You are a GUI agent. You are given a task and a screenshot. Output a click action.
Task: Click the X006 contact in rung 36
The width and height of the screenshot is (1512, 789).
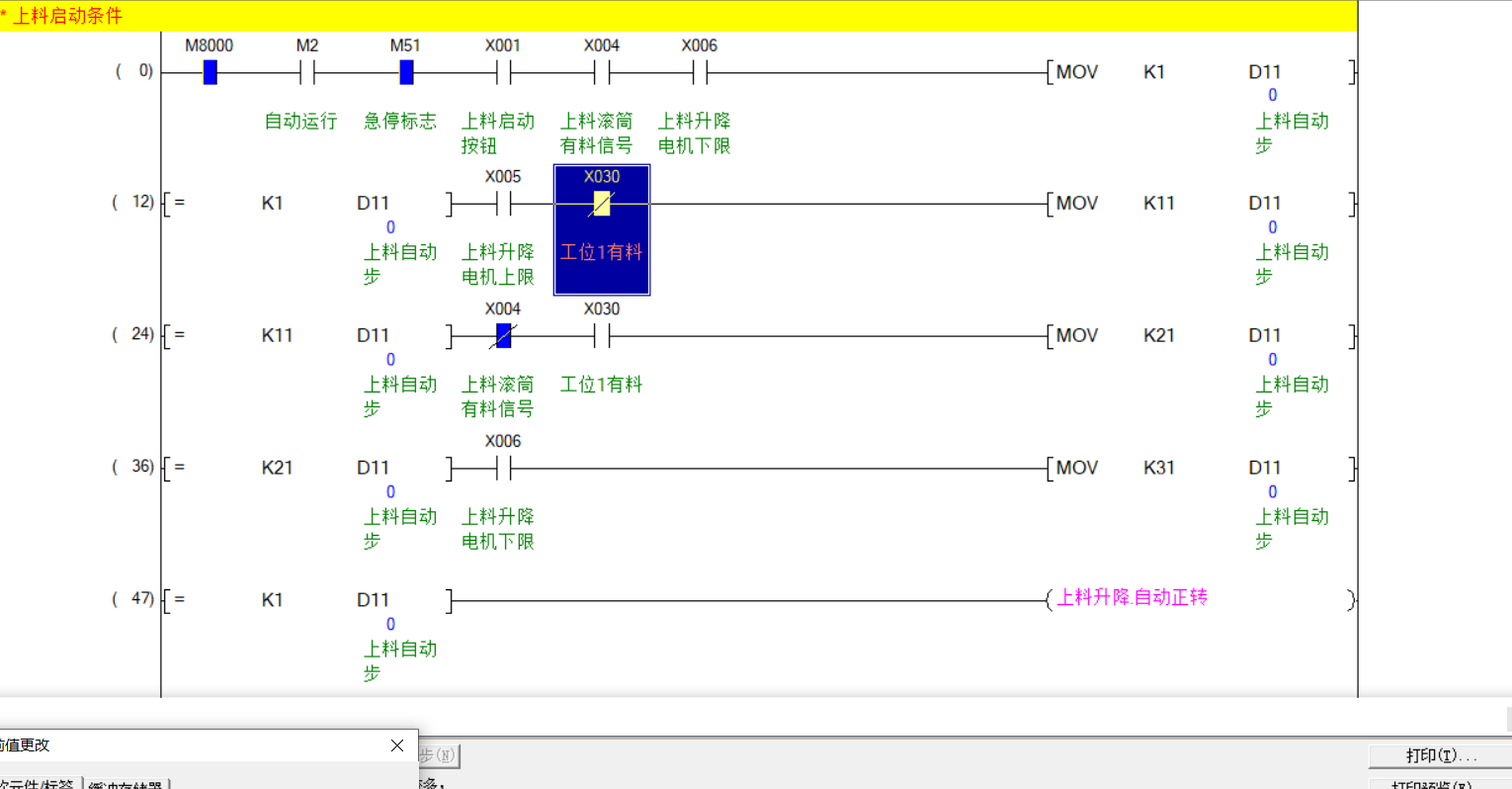[x=503, y=468]
